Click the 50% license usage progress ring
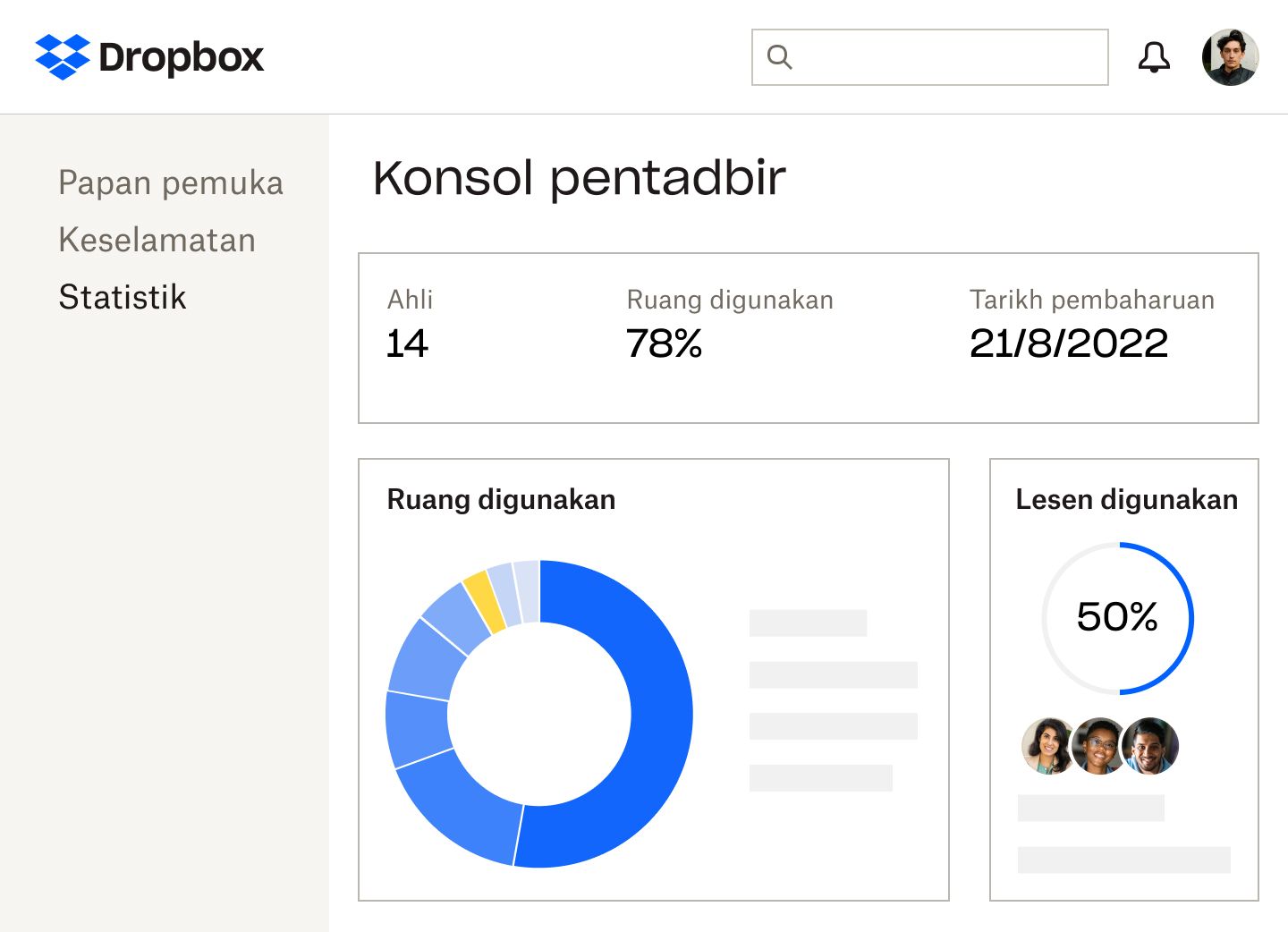 click(1118, 616)
